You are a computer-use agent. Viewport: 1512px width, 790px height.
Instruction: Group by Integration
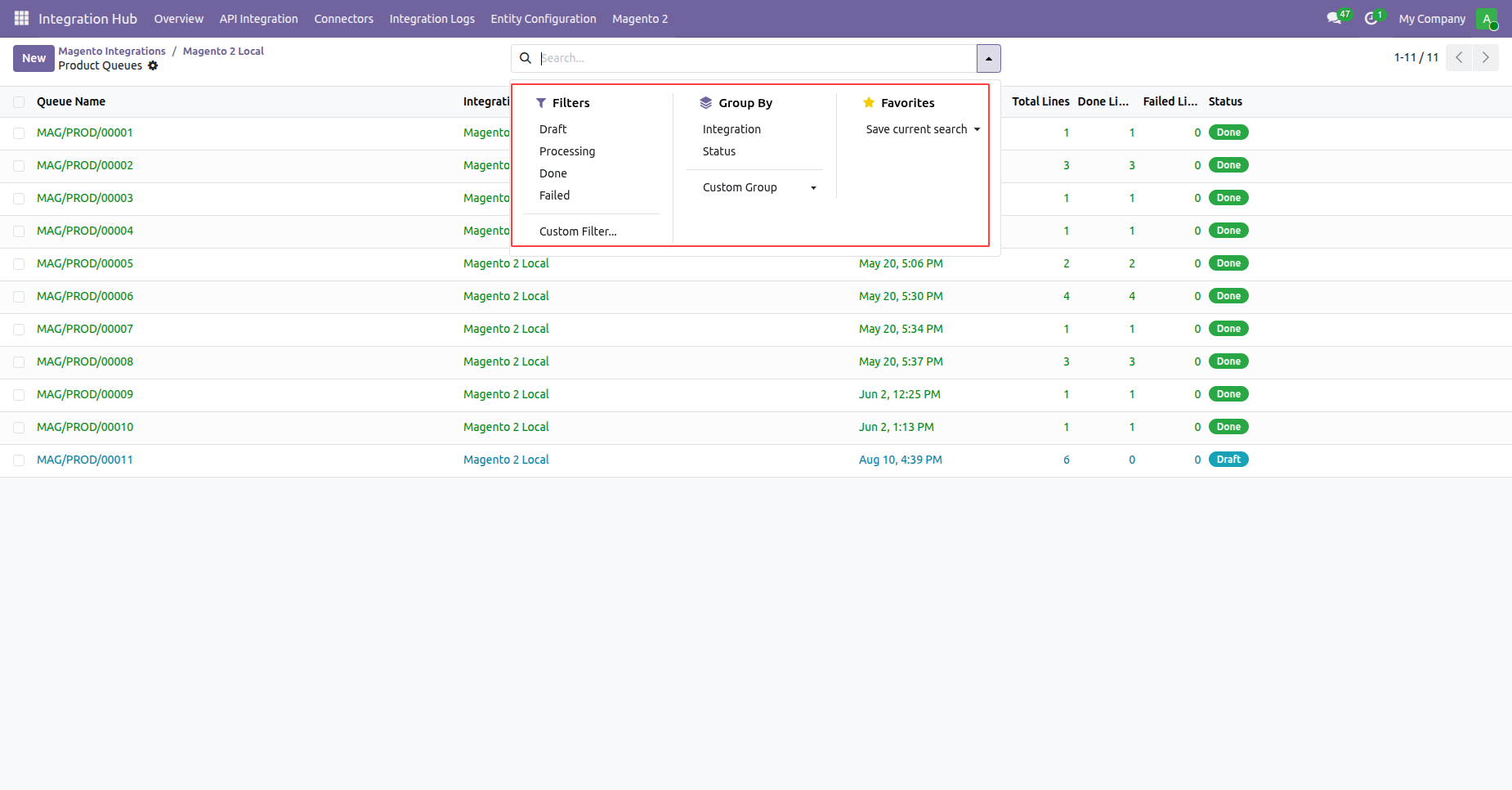731,129
